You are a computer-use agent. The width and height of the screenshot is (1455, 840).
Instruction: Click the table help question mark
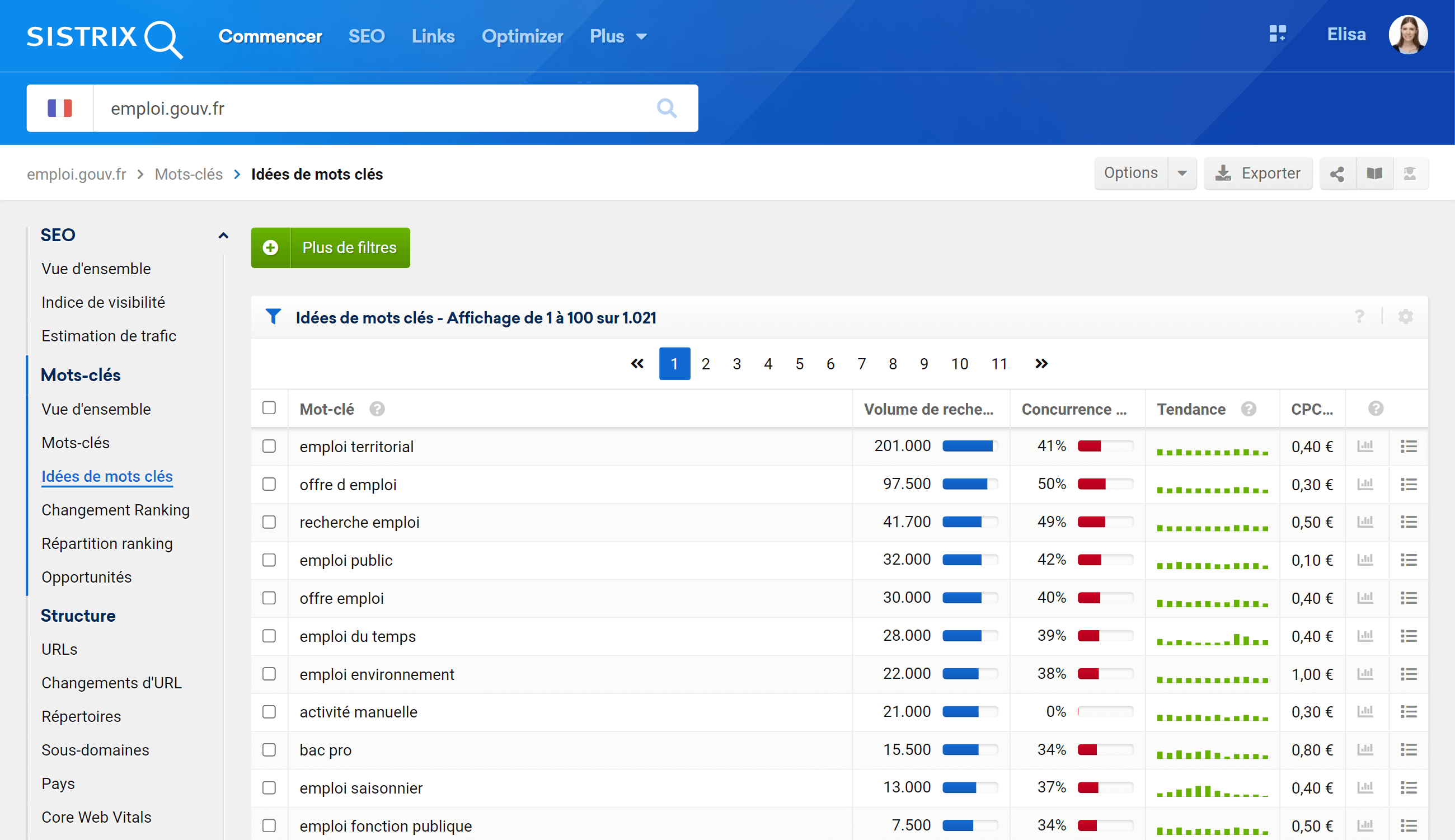pyautogui.click(x=1359, y=317)
